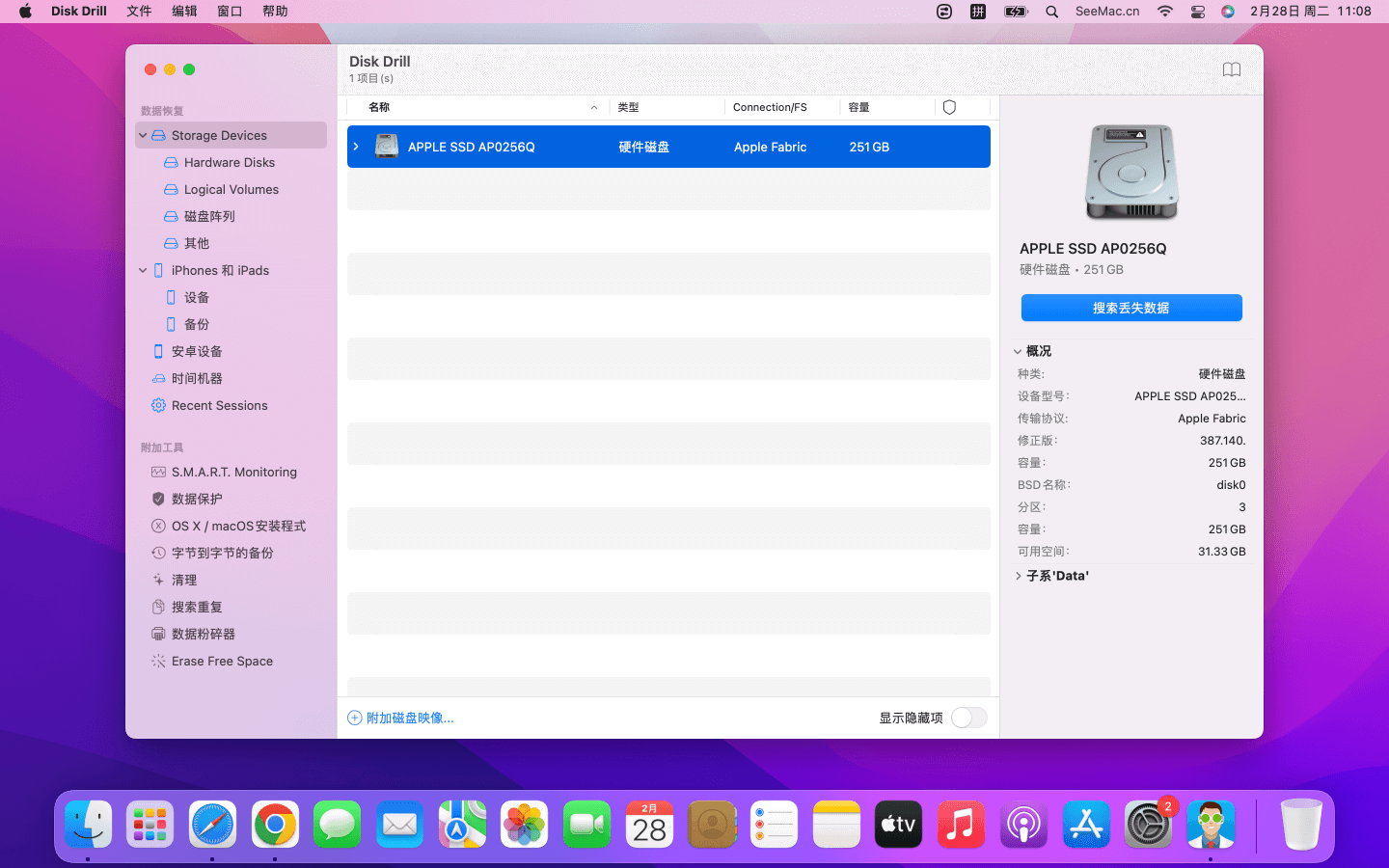Open Calendar from the Dock
Screen dimensions: 1389x868
pyautogui.click(x=649, y=825)
